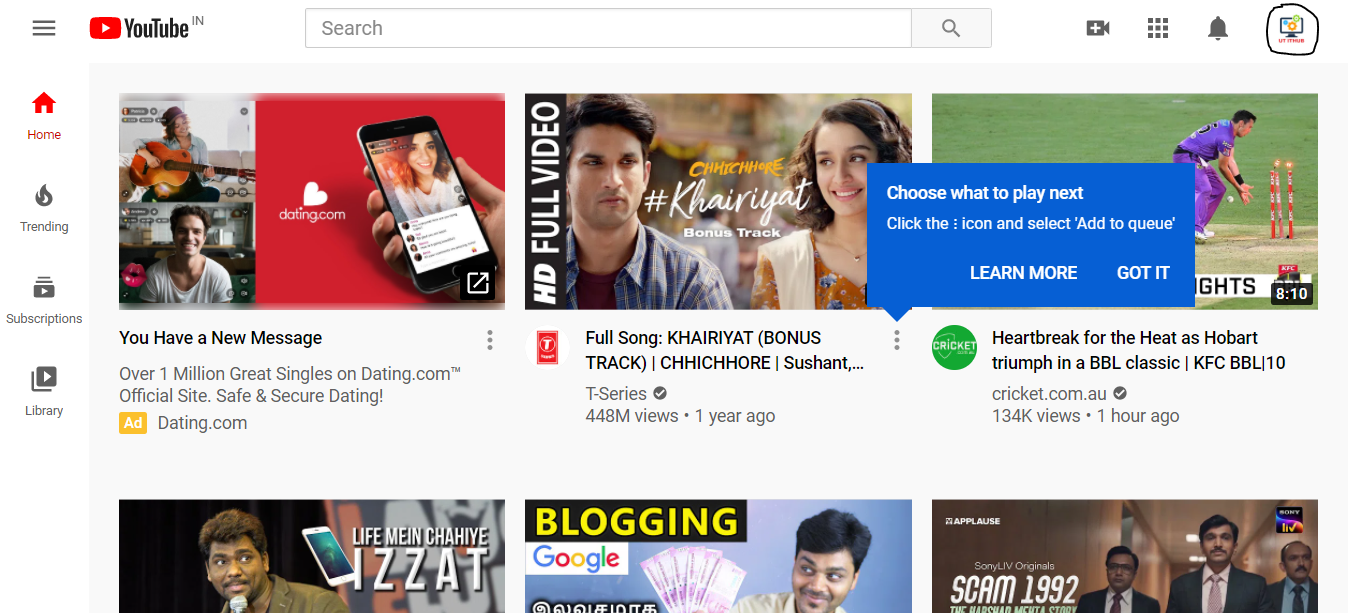Open the create video camera icon

coord(1098,28)
